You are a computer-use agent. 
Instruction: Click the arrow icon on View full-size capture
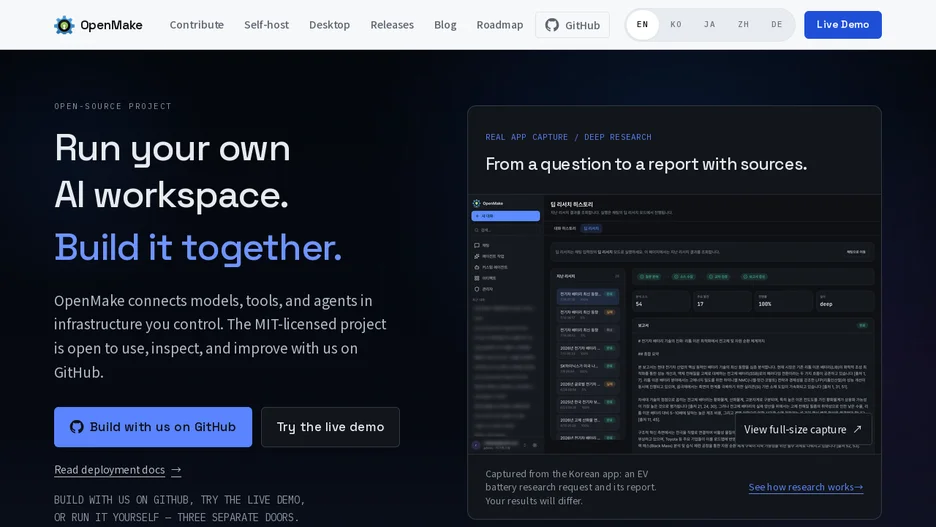857,429
